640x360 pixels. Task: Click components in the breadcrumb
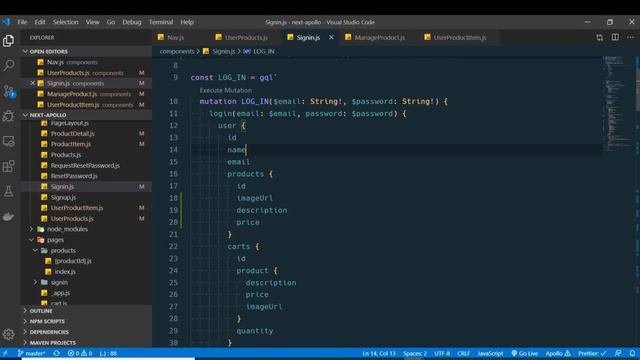click(177, 51)
